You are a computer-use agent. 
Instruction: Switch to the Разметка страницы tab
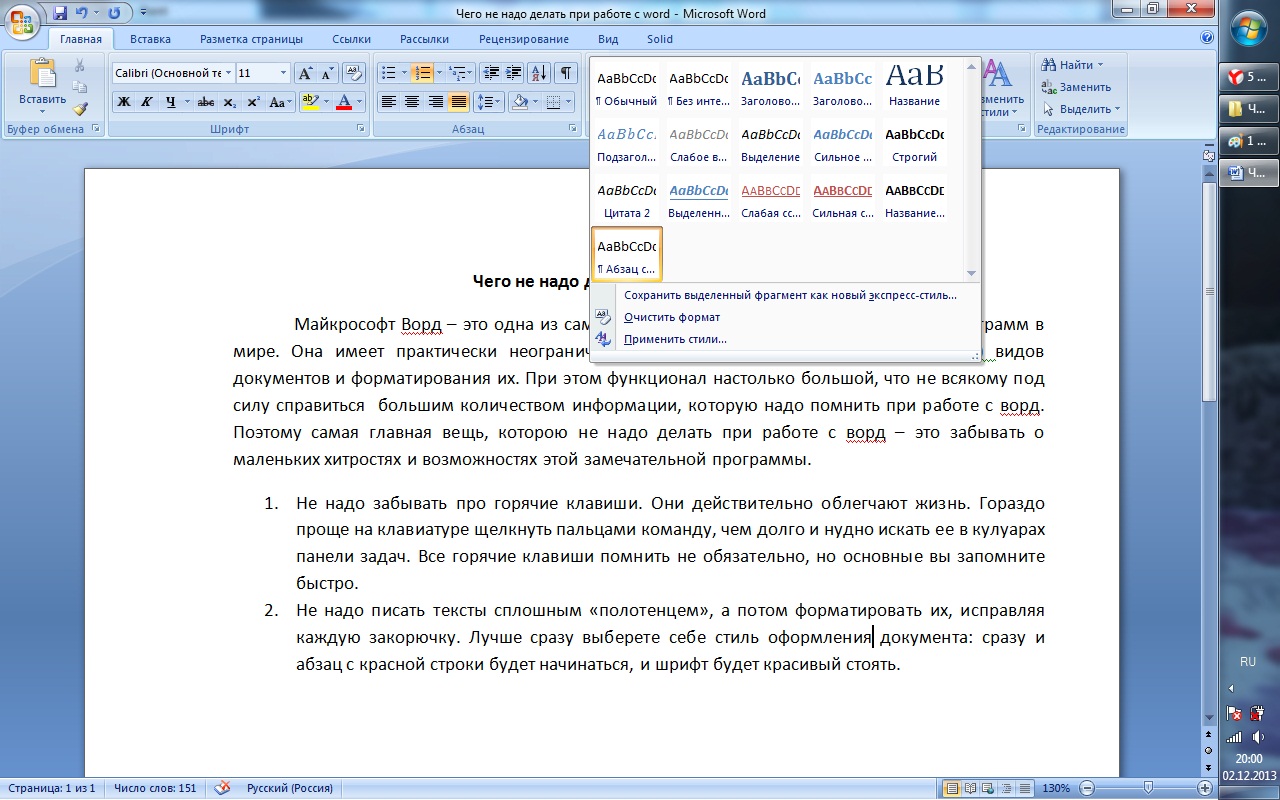(x=251, y=39)
